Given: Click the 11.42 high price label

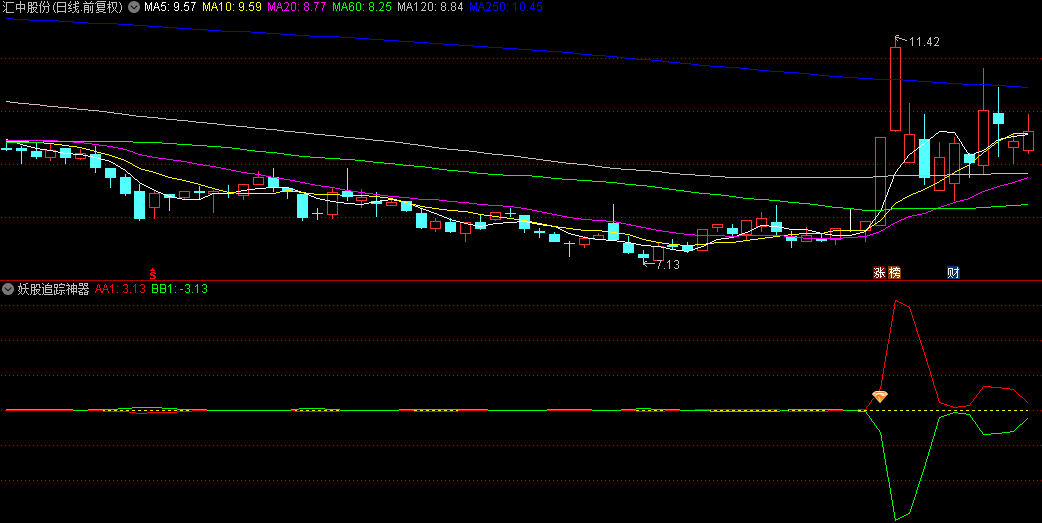Looking at the screenshot, I should tap(924, 42).
